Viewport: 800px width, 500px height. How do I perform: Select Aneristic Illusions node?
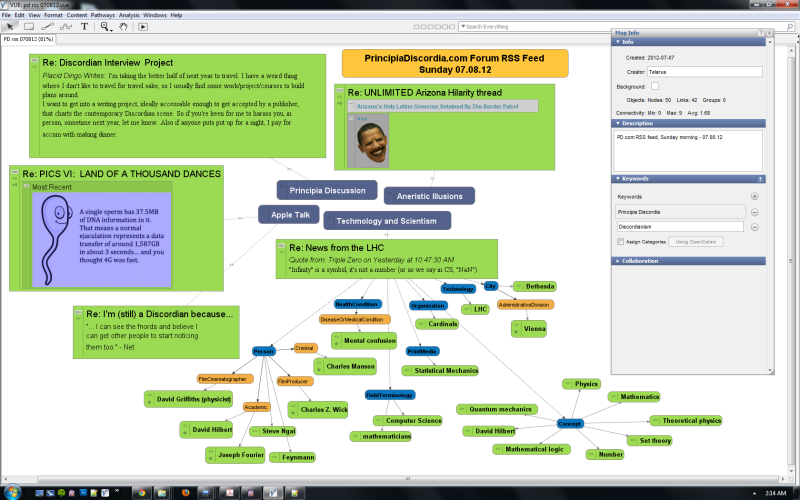pyautogui.click(x=429, y=196)
